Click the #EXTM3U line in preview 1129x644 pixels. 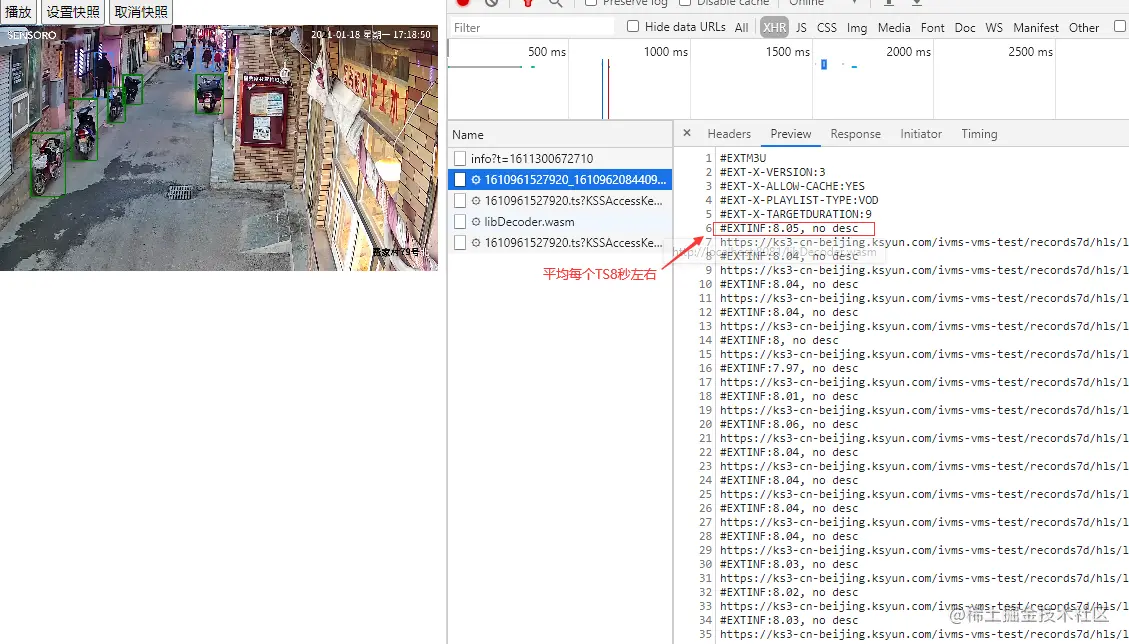pyautogui.click(x=742, y=158)
